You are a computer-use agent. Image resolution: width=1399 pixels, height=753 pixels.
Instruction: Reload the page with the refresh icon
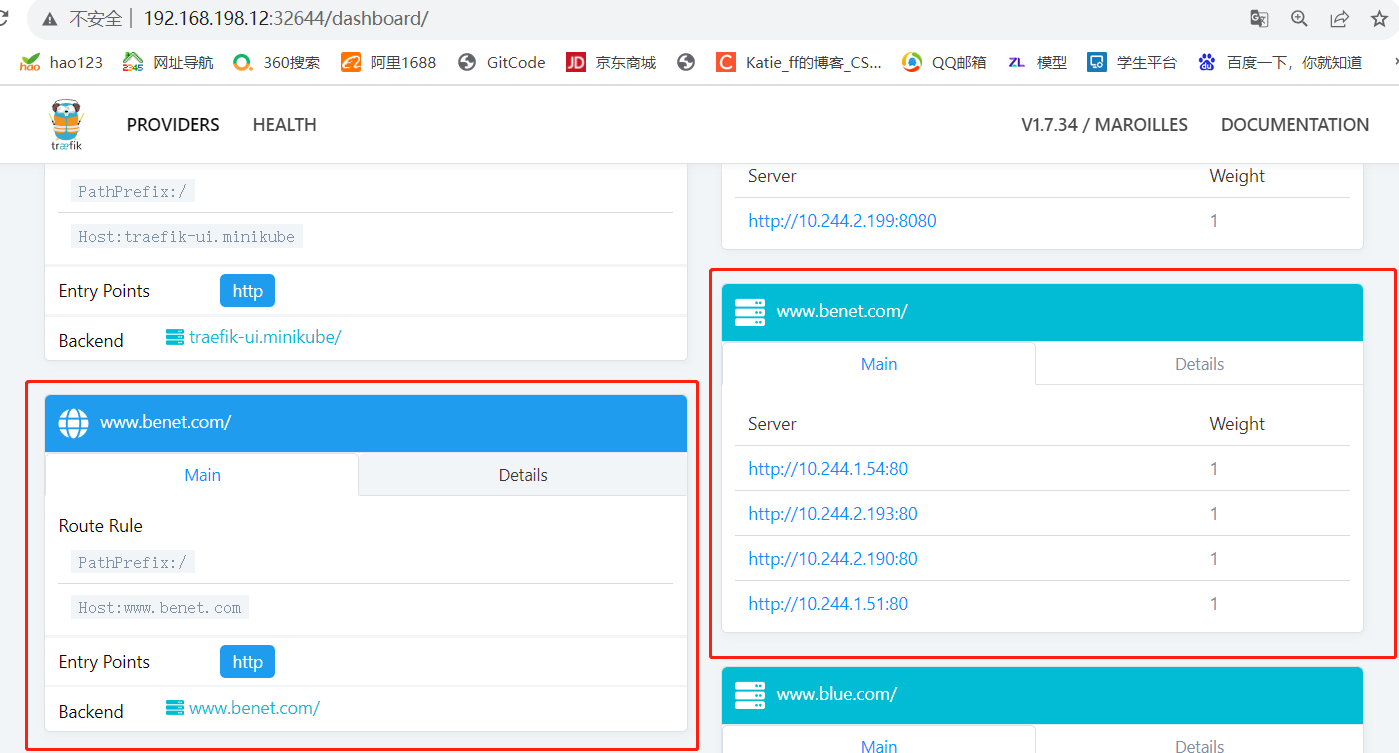(x=5, y=19)
